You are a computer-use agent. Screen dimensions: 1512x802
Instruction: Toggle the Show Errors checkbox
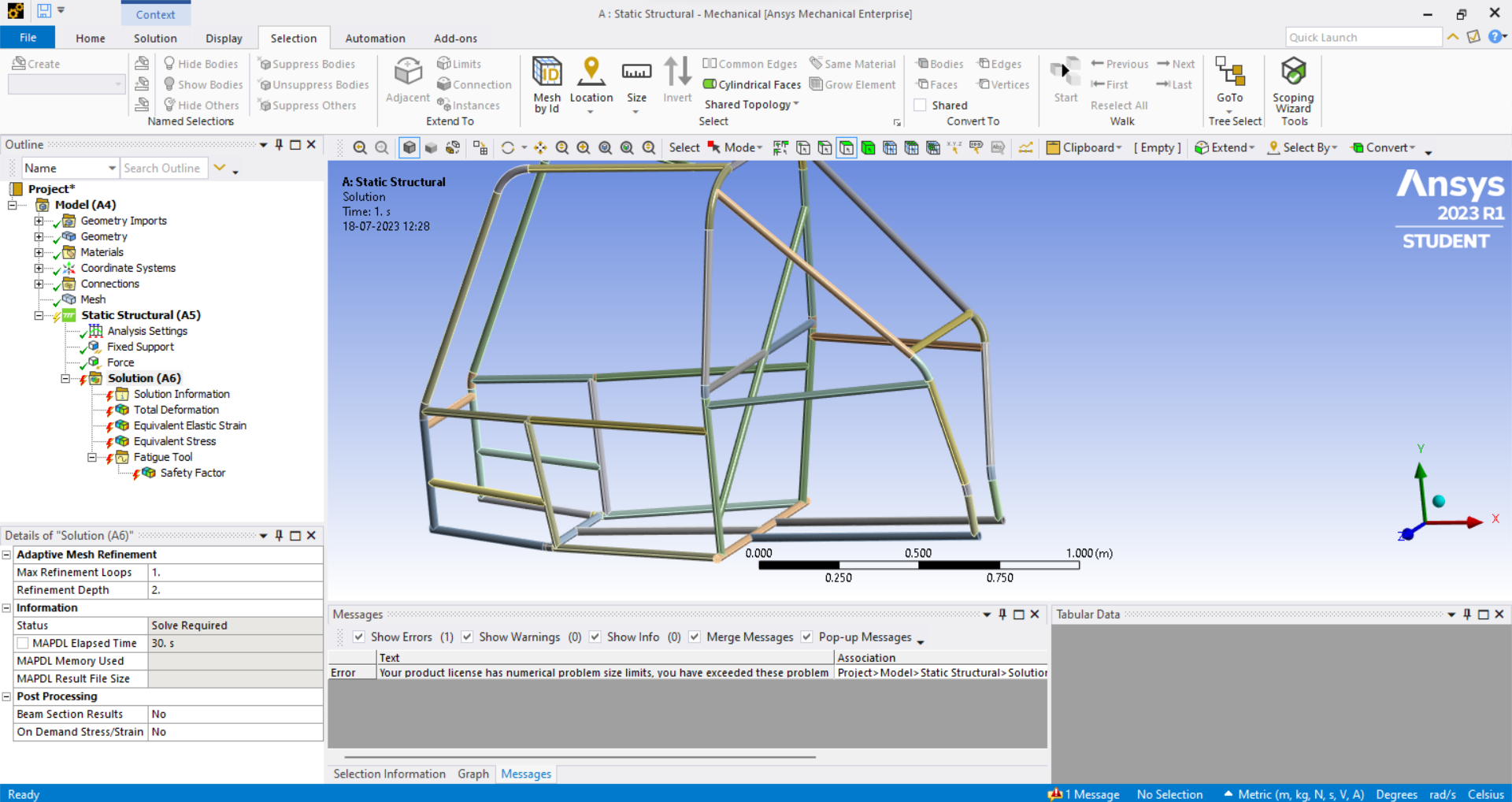(x=359, y=637)
